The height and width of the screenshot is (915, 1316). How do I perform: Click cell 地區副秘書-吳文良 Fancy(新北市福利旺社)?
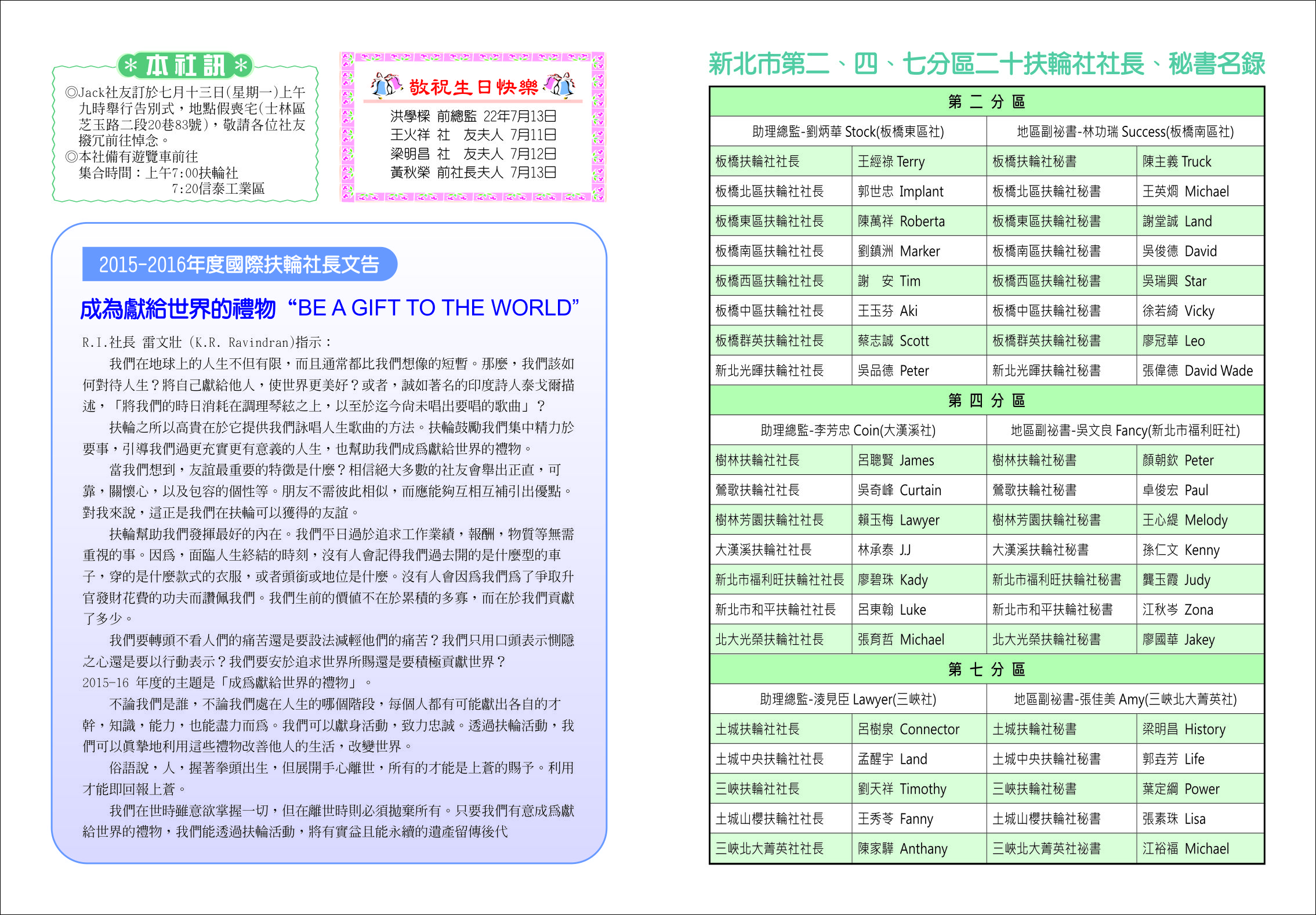pyautogui.click(x=1125, y=430)
